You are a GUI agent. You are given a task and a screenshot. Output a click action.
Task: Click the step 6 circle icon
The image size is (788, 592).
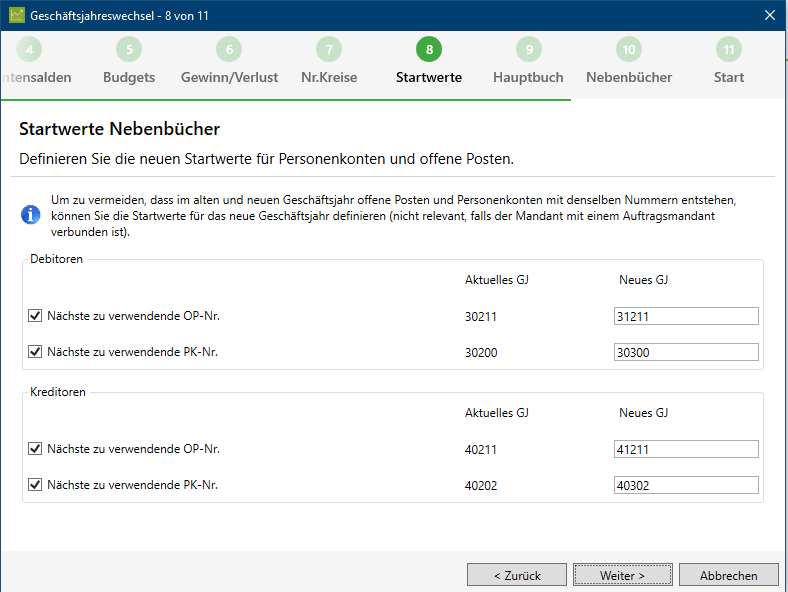tap(229, 49)
